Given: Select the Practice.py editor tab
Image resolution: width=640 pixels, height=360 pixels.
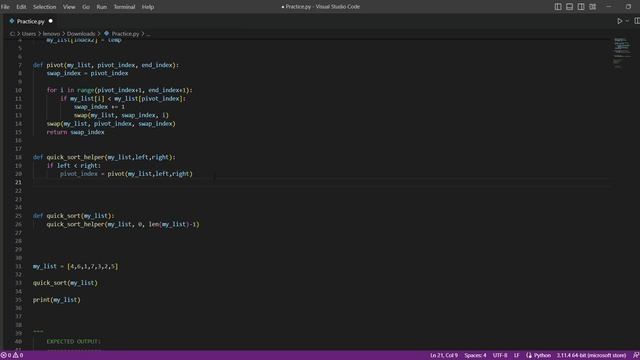Looking at the screenshot, I should point(31,21).
